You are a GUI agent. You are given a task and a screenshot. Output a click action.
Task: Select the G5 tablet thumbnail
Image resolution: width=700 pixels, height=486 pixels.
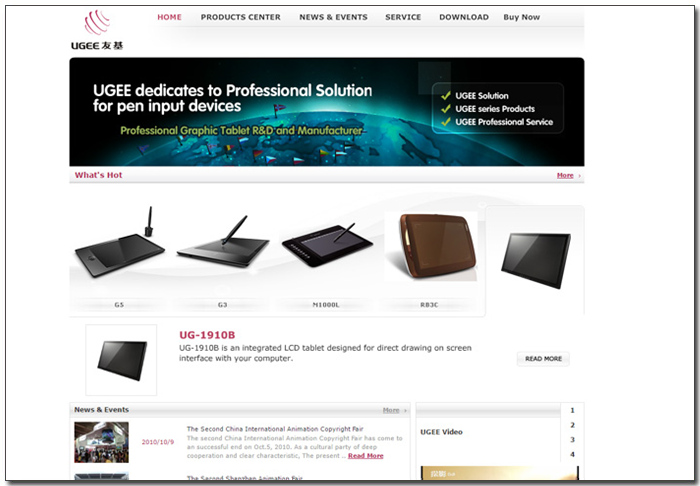(120, 244)
